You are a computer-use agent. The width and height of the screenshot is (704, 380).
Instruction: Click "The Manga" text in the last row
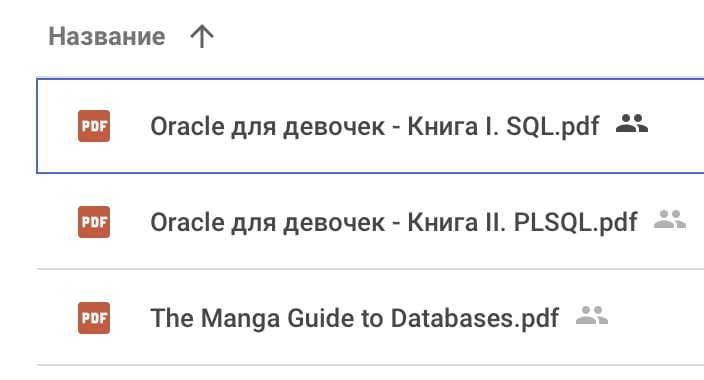point(215,318)
